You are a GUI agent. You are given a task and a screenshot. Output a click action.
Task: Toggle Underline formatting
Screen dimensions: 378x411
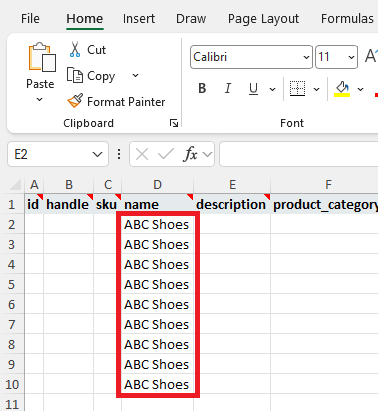tap(253, 89)
